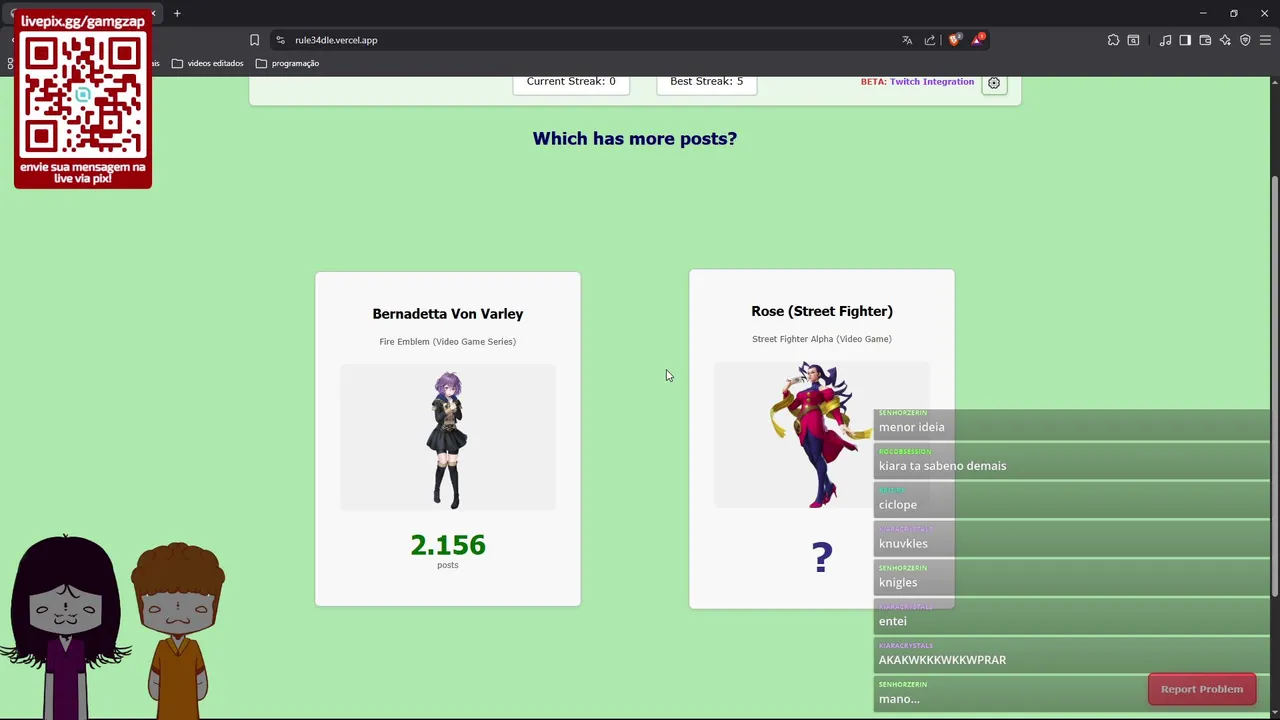Open the 'videos editados' bookmarks folder
Screen dimensions: 1280x720
pos(207,63)
